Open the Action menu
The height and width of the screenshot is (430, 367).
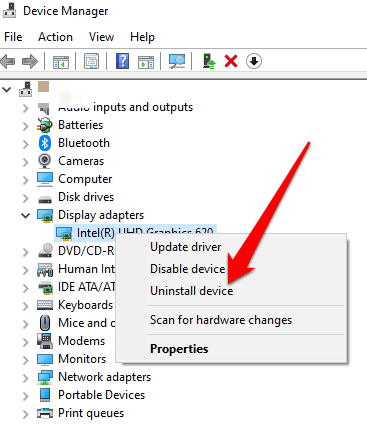[55, 37]
